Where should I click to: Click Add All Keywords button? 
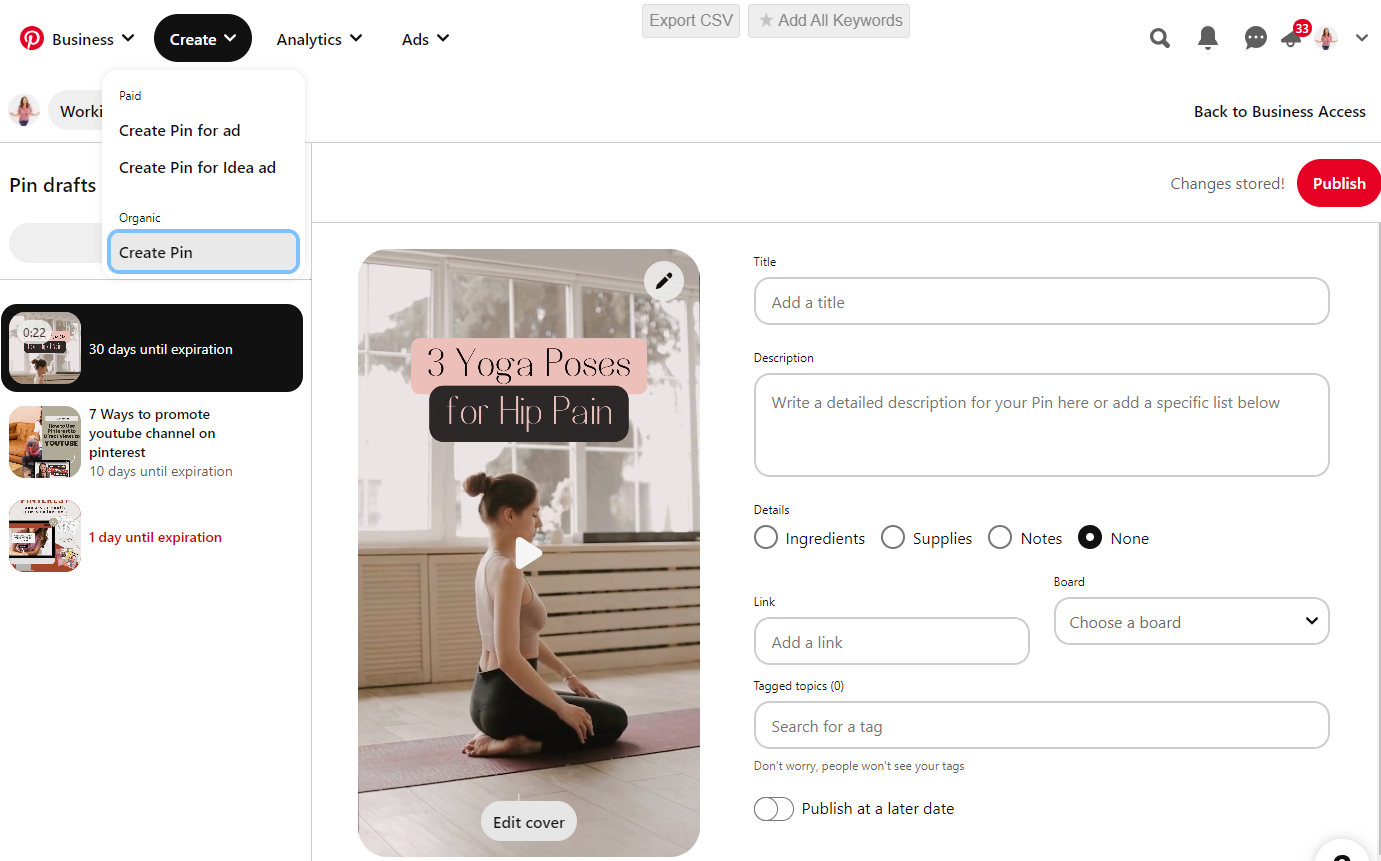tap(829, 20)
